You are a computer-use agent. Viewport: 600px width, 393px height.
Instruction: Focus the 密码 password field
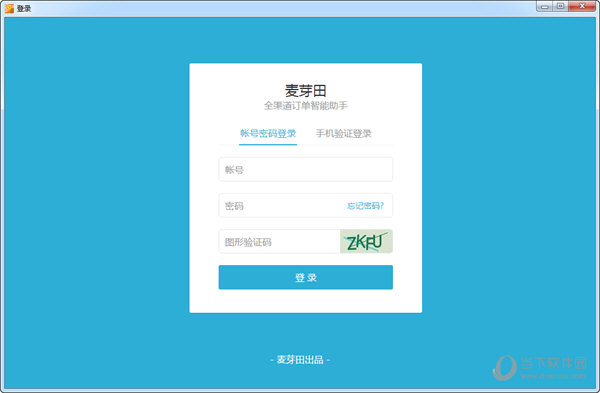point(305,205)
